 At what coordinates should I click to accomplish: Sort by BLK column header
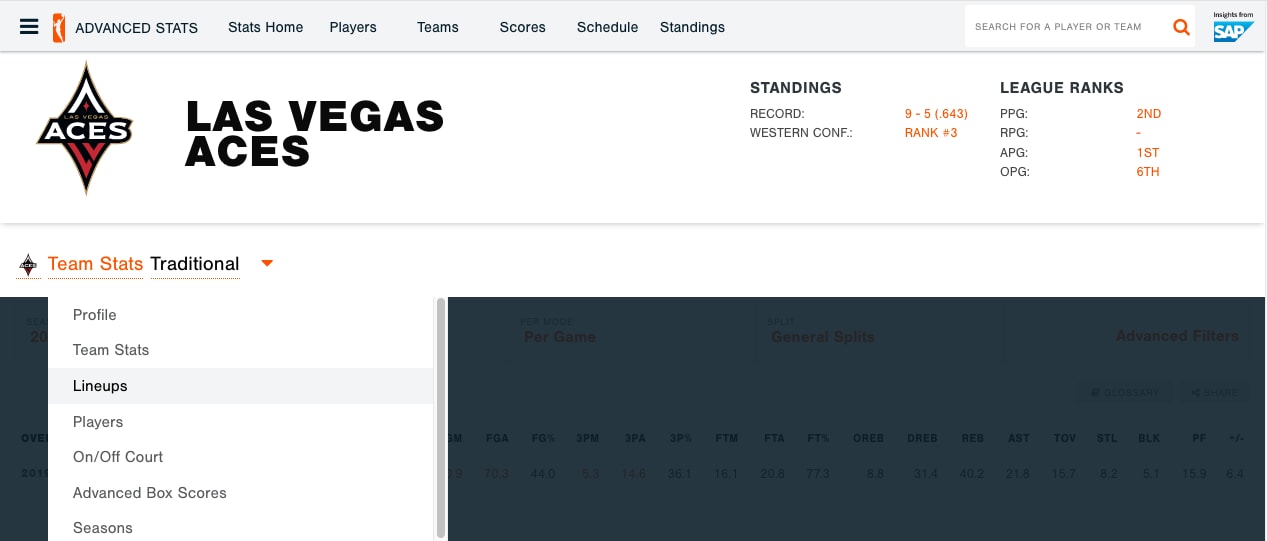[1150, 438]
